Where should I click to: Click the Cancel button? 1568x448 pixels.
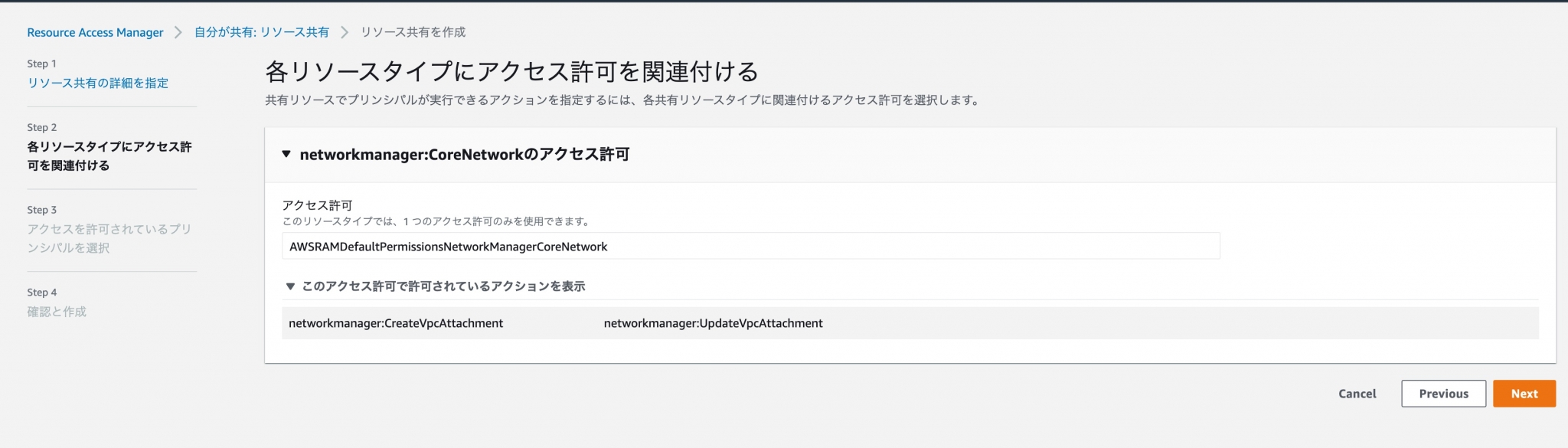[1357, 394]
